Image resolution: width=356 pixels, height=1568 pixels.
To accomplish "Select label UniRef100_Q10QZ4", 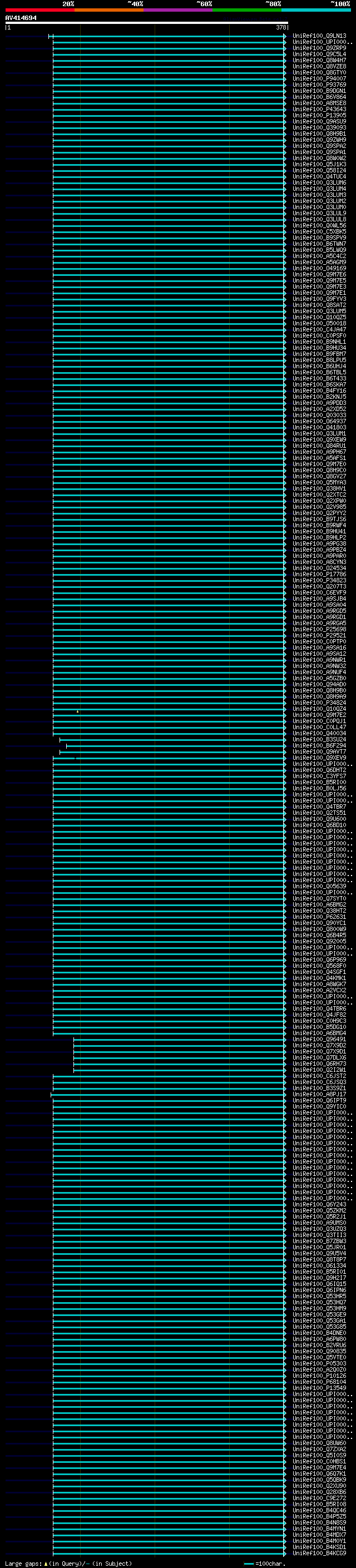I will tap(319, 709).
